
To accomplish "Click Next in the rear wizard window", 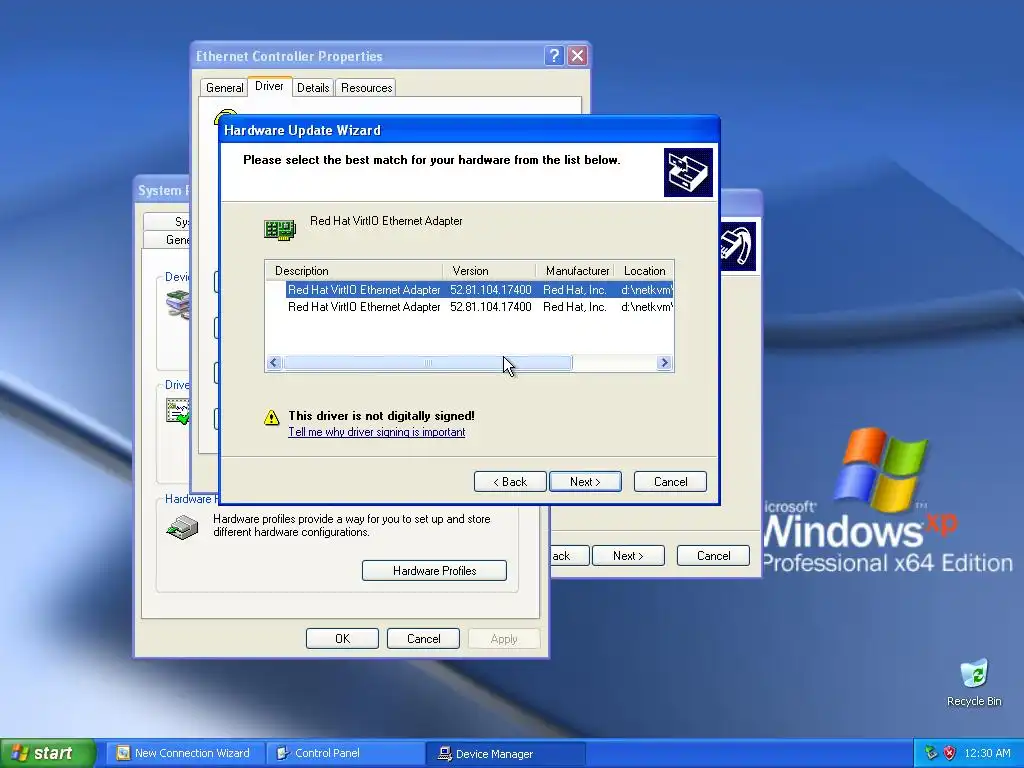I will coord(628,556).
